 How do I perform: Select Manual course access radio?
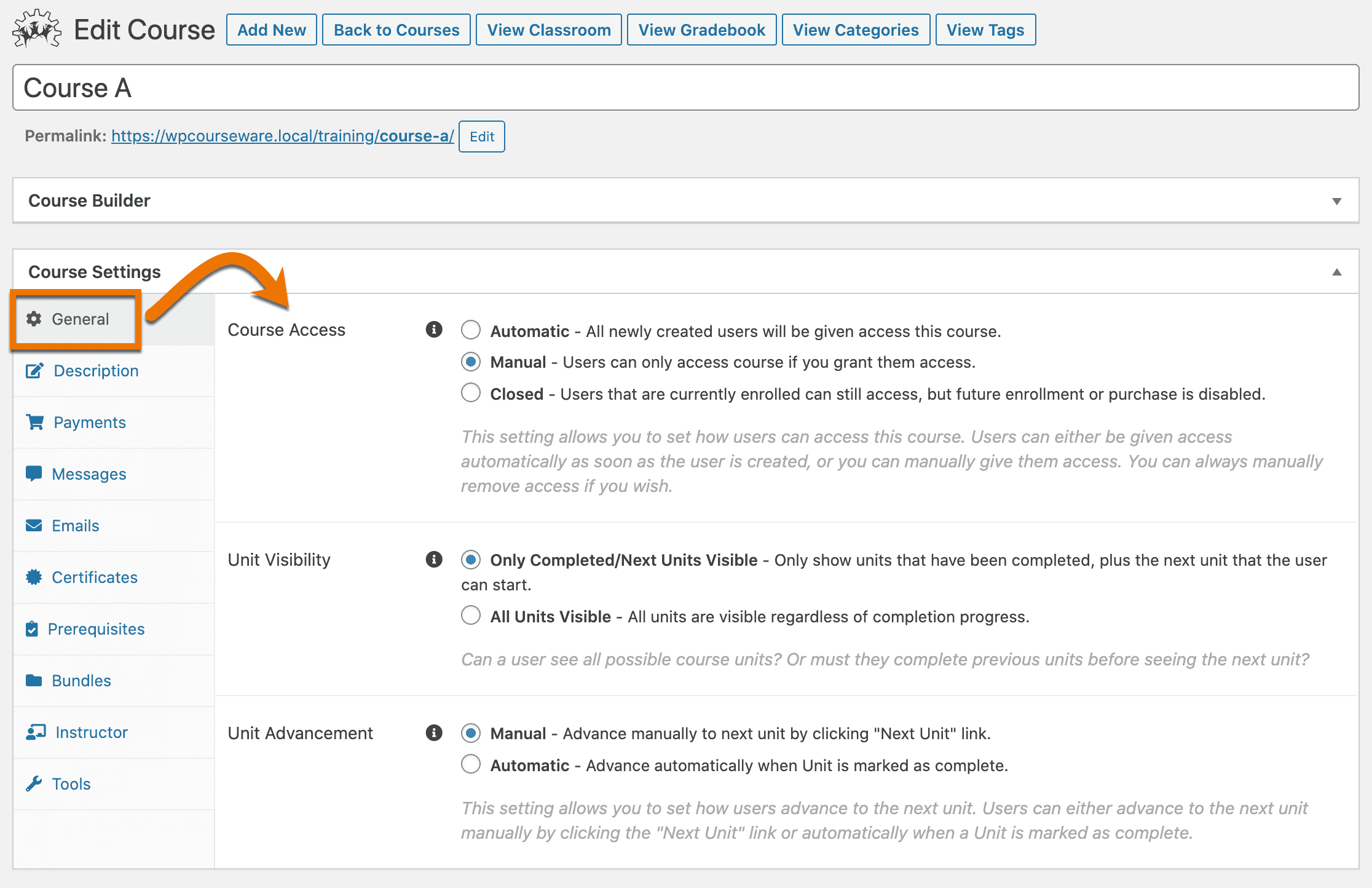471,362
